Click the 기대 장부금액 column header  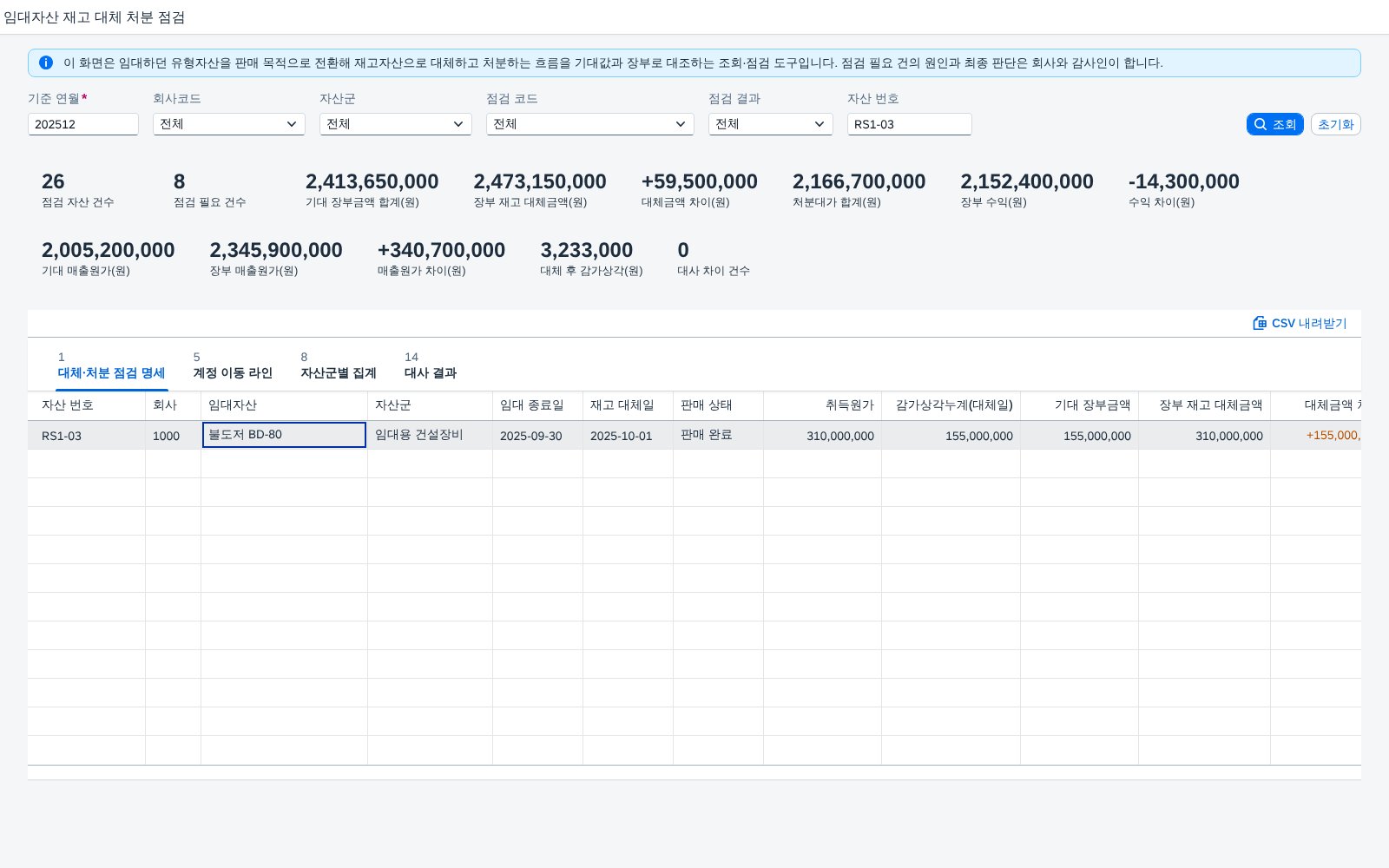point(1080,405)
